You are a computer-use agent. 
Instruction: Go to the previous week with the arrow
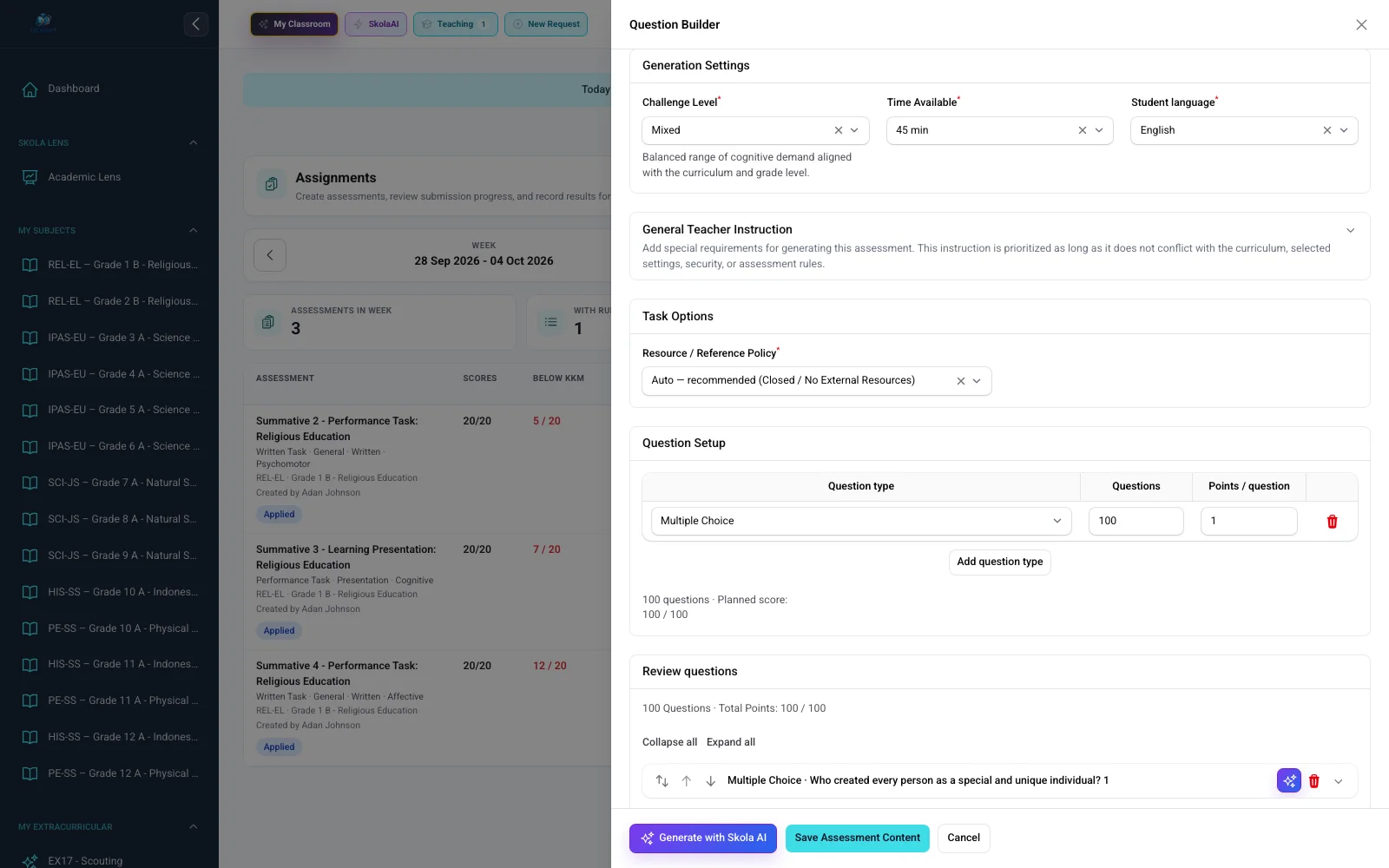click(x=270, y=255)
